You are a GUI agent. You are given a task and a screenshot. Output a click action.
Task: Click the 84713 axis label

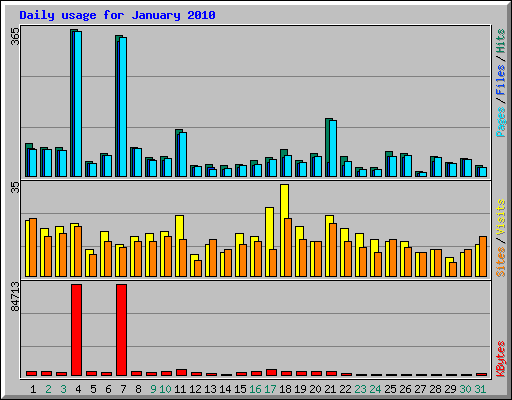tap(15, 297)
